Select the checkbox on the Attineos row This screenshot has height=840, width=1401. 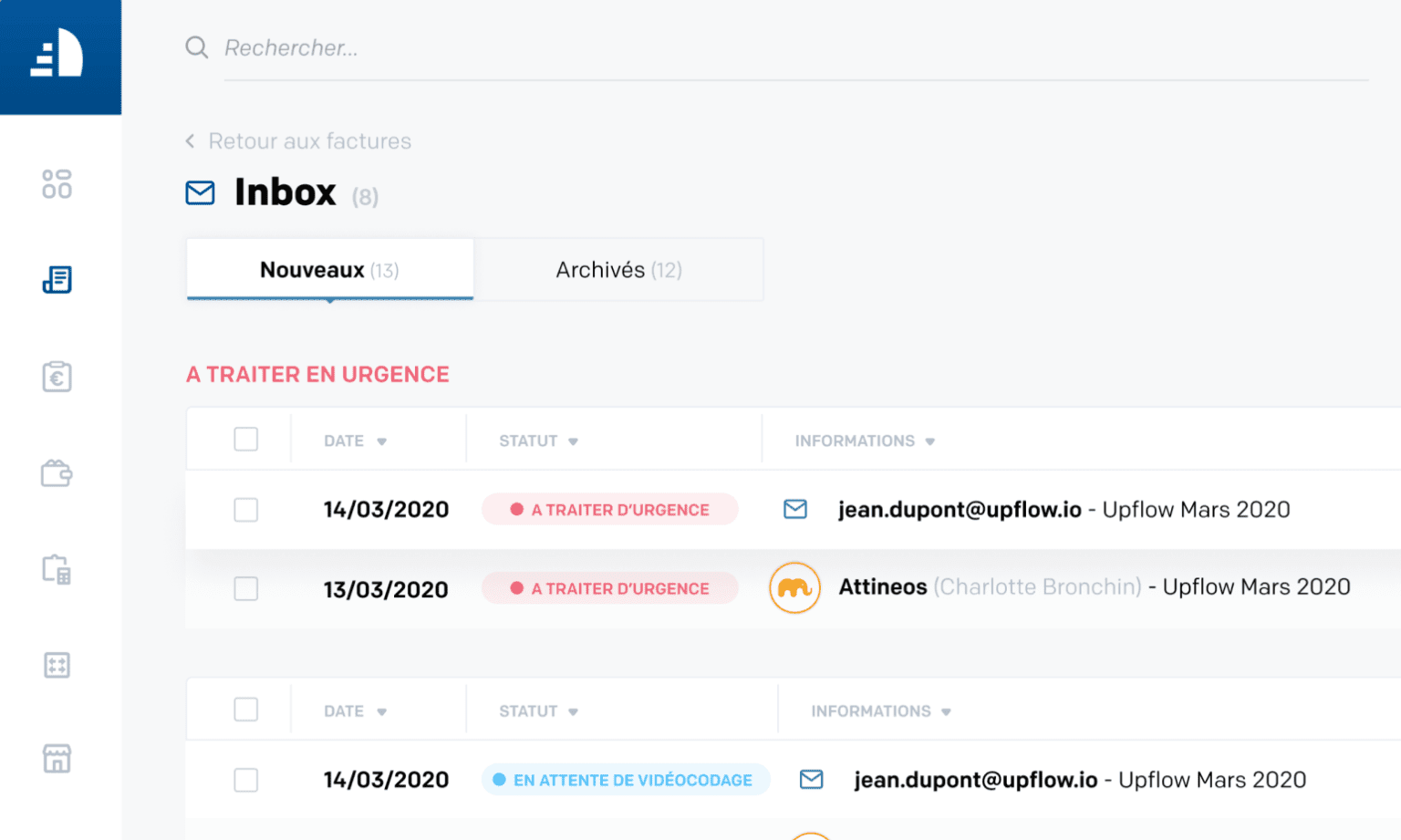click(246, 588)
